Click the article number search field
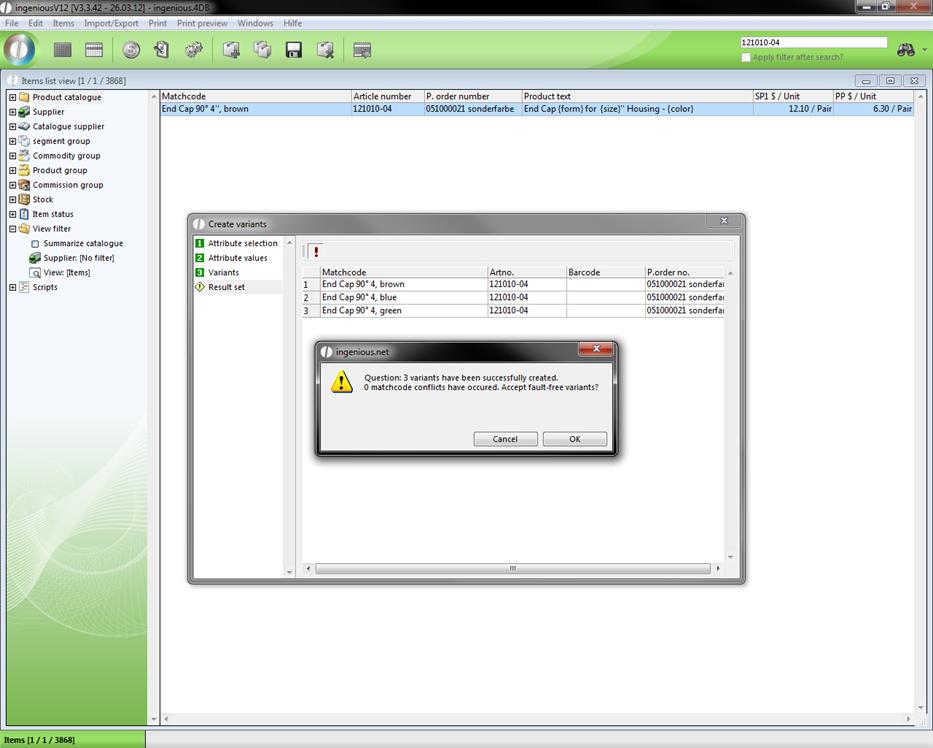The image size is (933, 748). [x=813, y=43]
